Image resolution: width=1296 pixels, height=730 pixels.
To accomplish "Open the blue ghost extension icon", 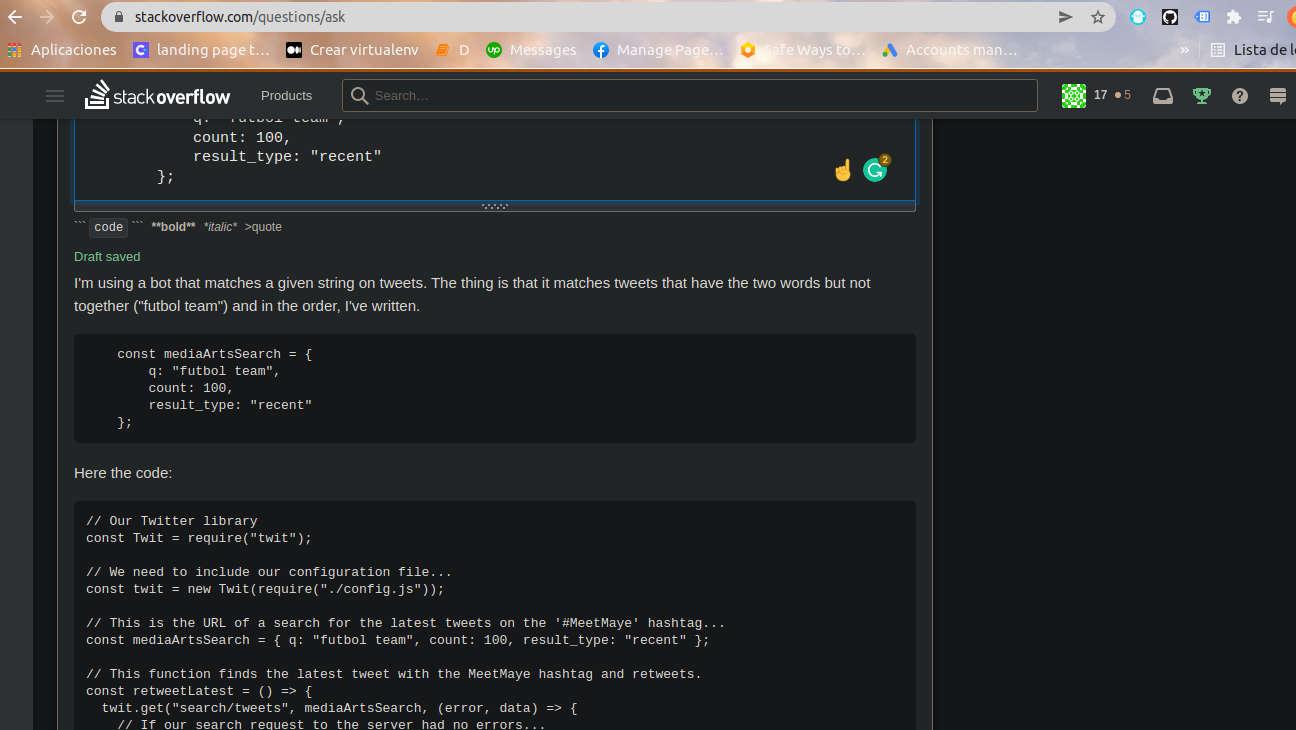I will (x=1138, y=17).
